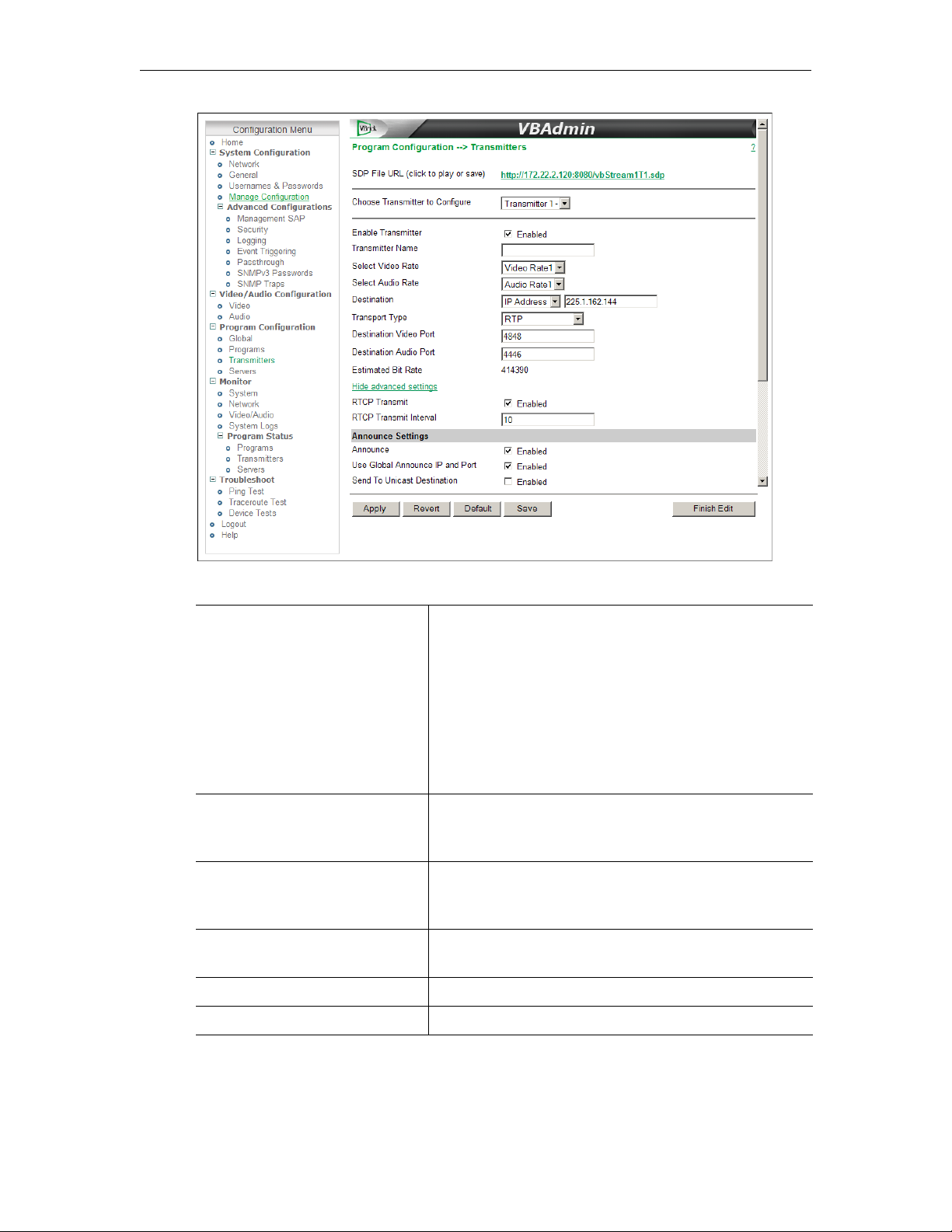Click the Finish Edit button
This screenshot has height=1232, width=952.
[713, 509]
